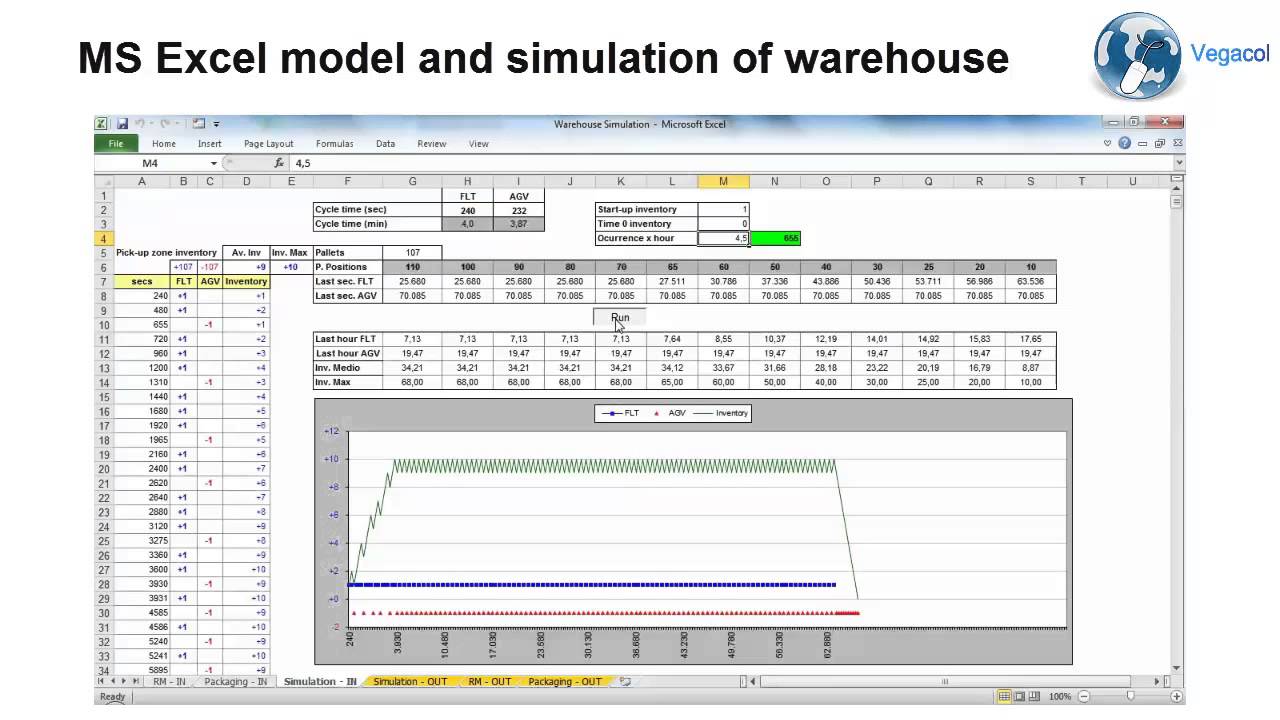Click the Select All corner button
The width and height of the screenshot is (1280, 720).
click(x=104, y=181)
